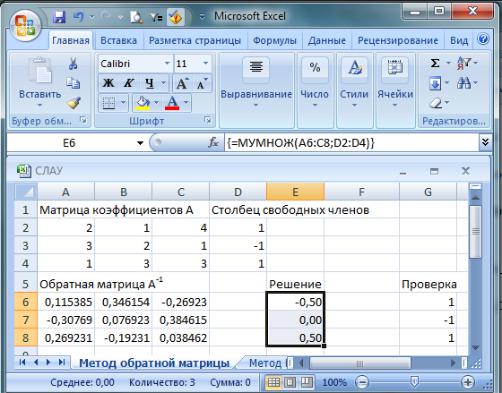Save the workbook via quick access toolbar
The width and height of the screenshot is (502, 393).
pyautogui.click(x=59, y=17)
